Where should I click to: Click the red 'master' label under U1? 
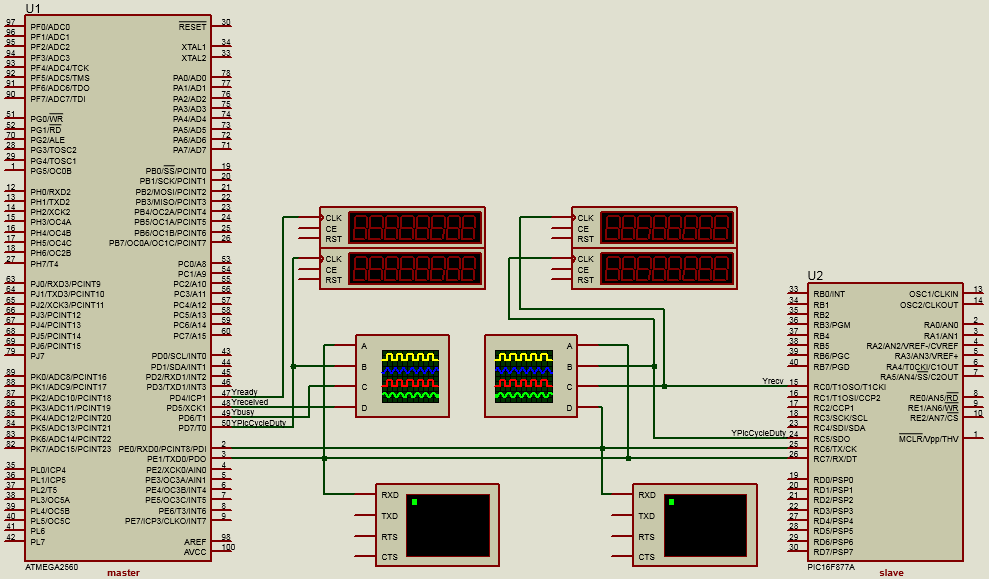pyautogui.click(x=124, y=573)
